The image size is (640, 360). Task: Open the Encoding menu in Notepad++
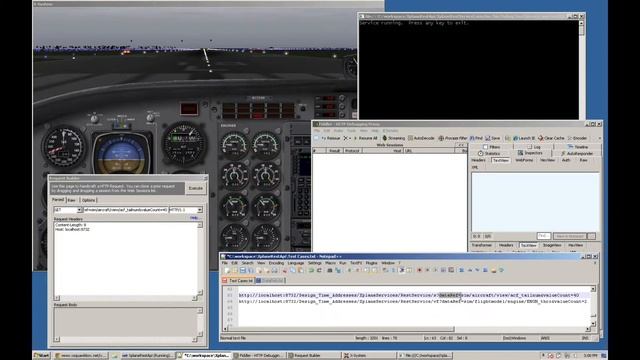(x=276, y=263)
